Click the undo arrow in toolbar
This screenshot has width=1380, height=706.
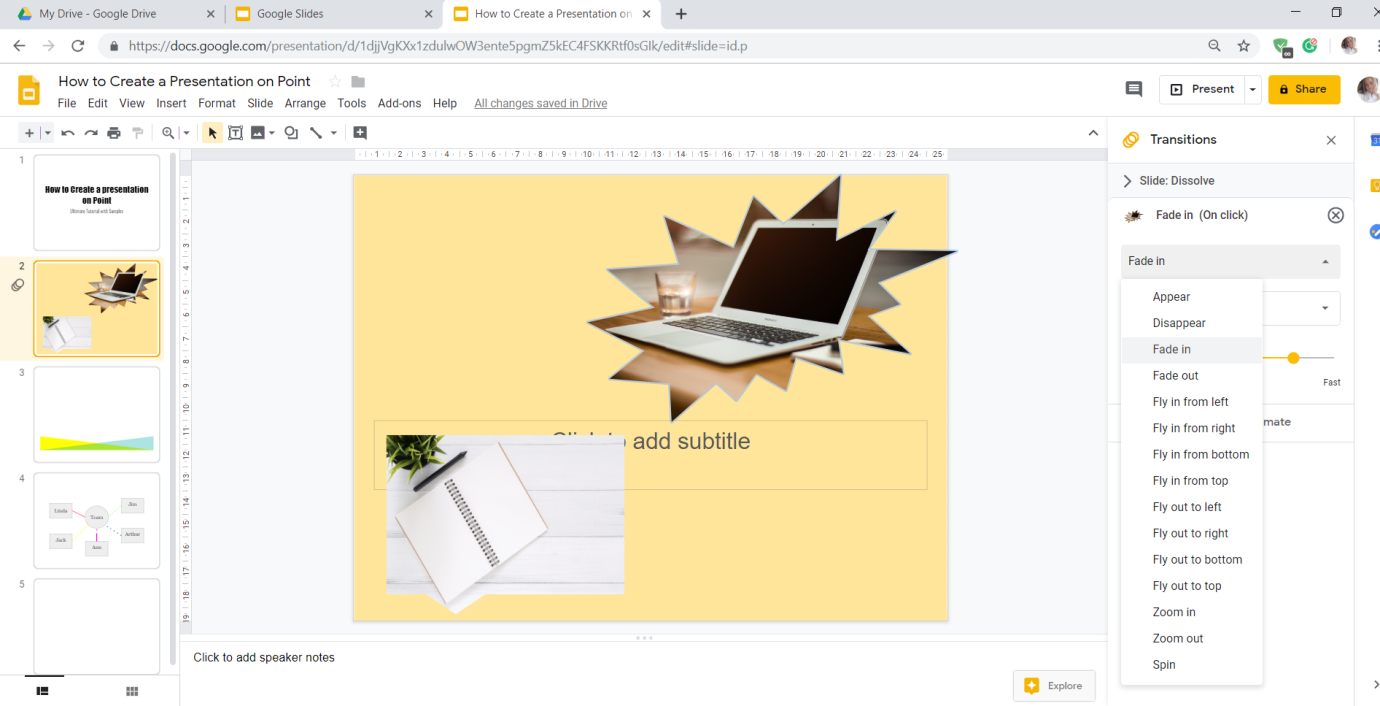(68, 133)
